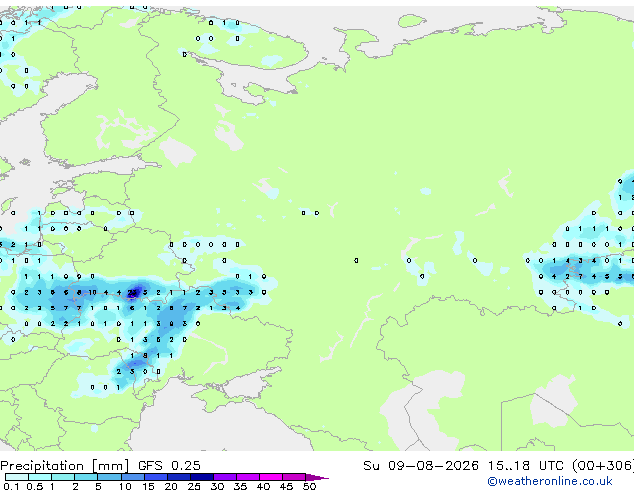Screen dimensions: 634x490
Task: Click the '23' precipitation value on map
Action: pyautogui.click(x=132, y=292)
